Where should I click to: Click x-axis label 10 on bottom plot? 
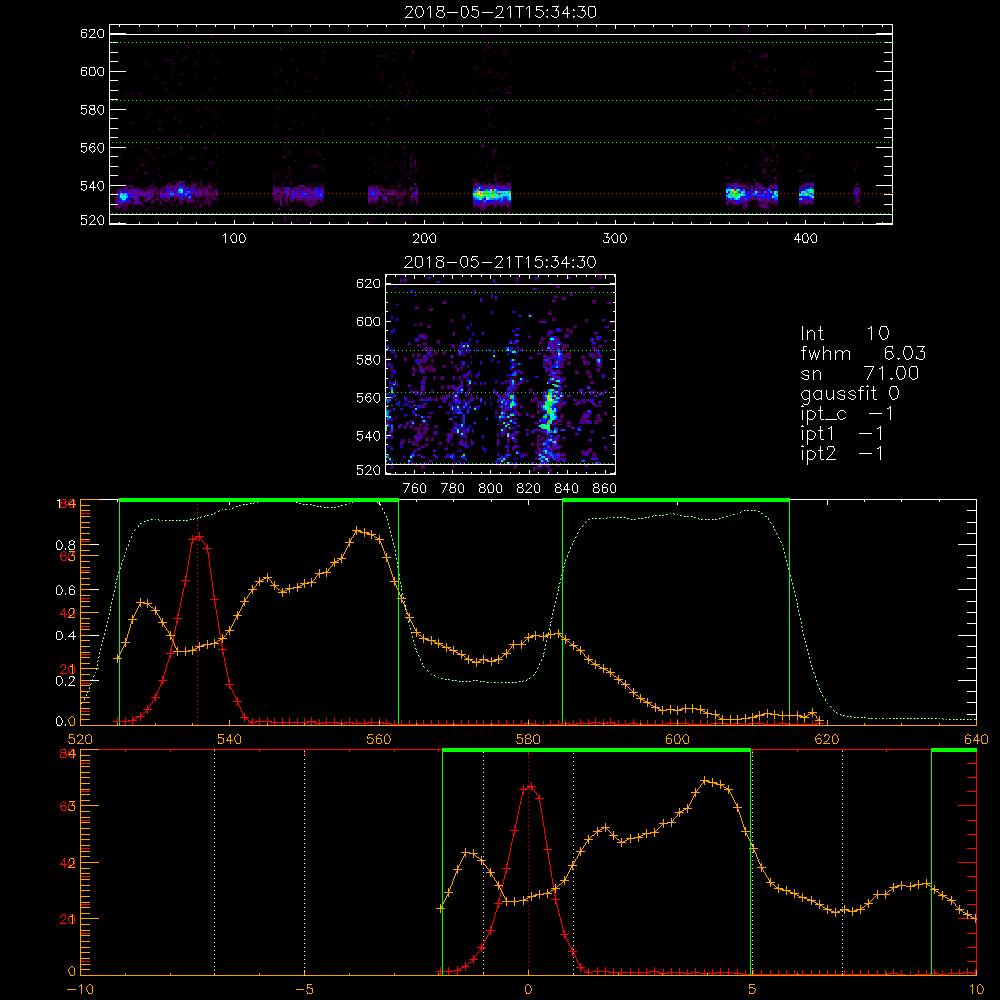976,989
